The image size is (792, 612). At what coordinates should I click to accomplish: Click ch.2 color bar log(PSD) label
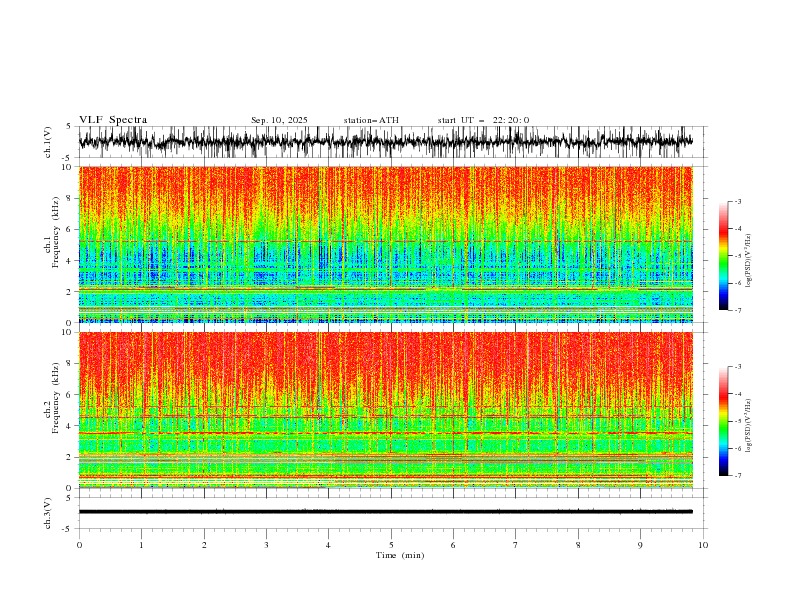(x=749, y=426)
